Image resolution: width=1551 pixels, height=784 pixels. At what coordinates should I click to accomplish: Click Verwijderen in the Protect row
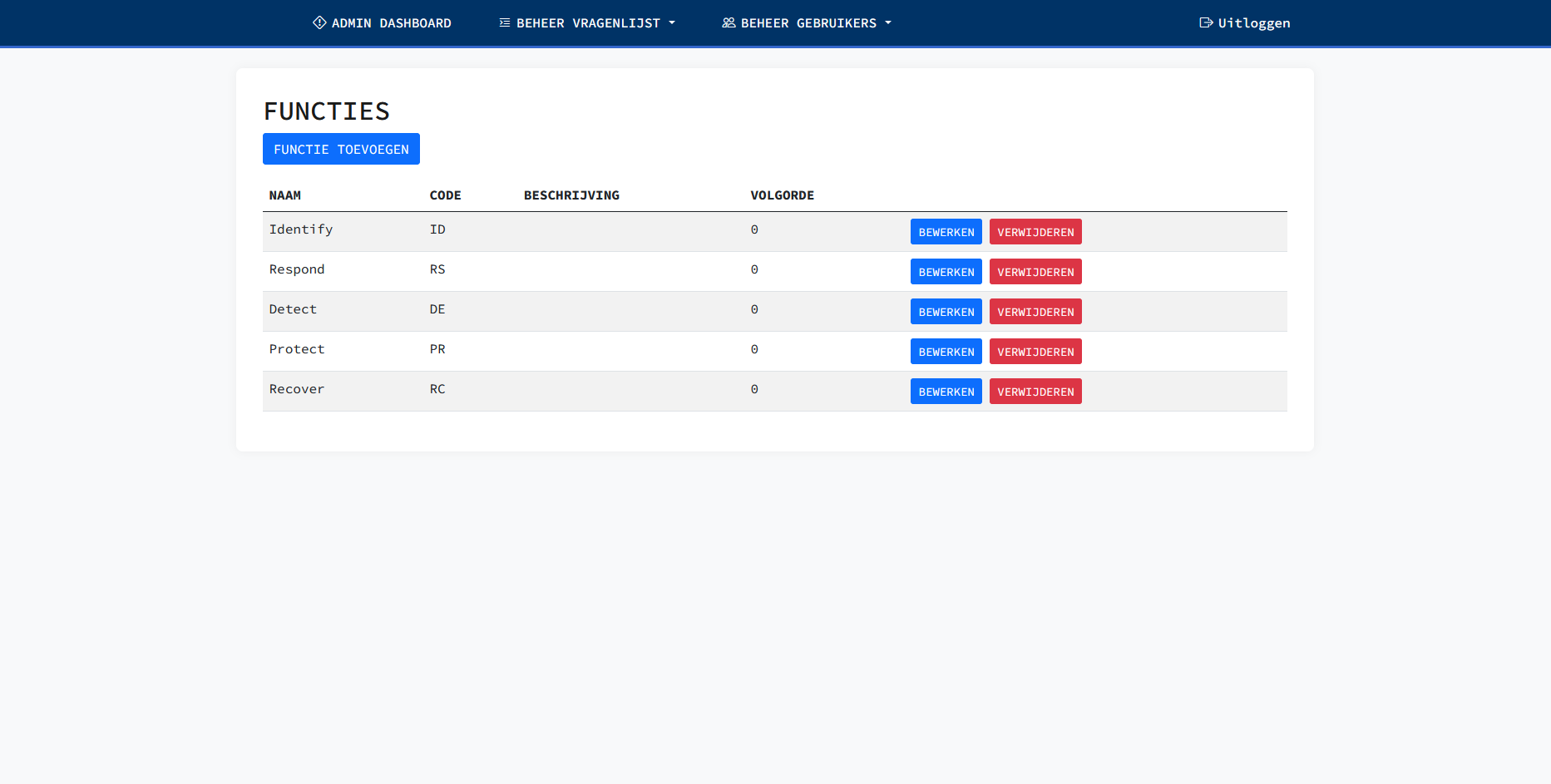pyautogui.click(x=1035, y=352)
